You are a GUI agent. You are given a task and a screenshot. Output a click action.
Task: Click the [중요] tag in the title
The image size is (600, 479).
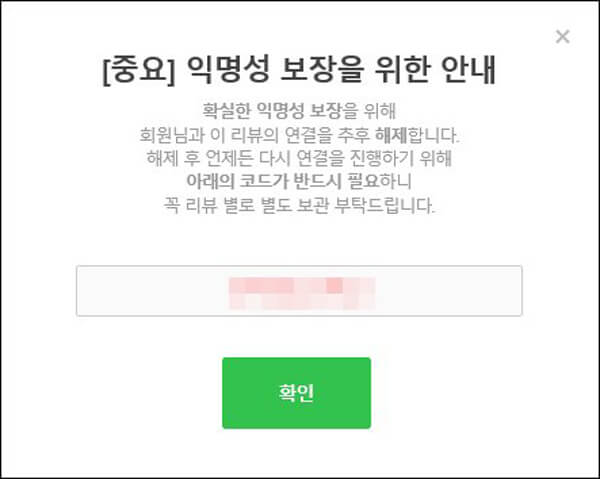pos(139,70)
